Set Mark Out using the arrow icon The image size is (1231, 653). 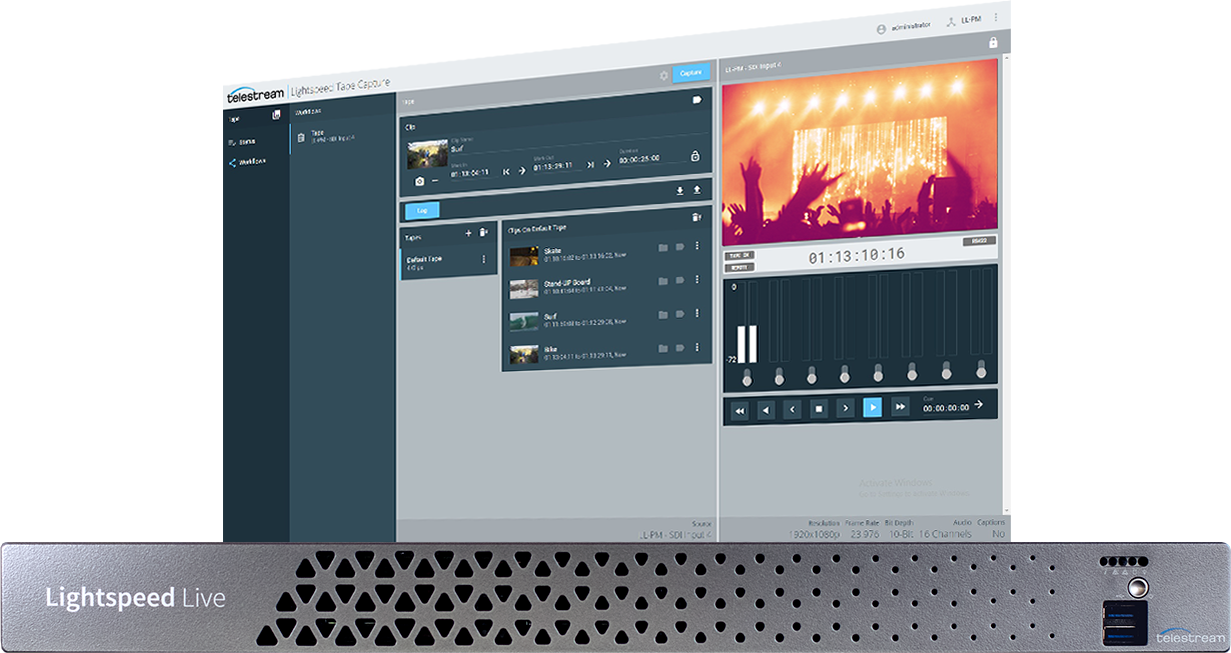click(x=606, y=164)
